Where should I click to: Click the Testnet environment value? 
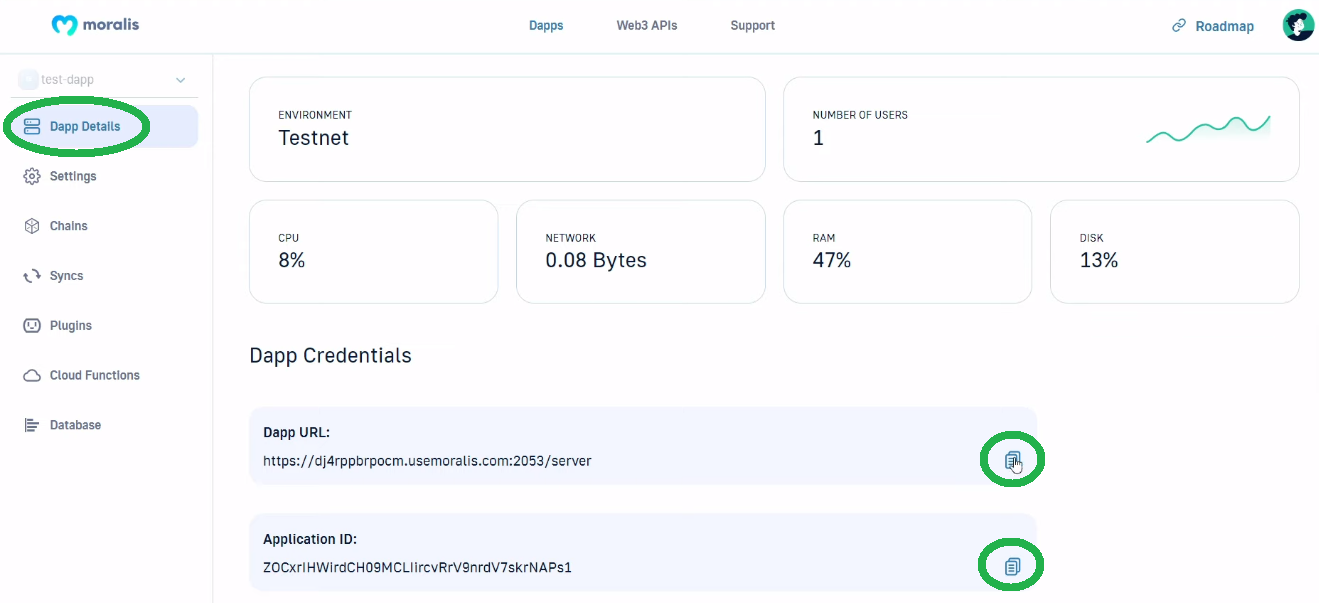(313, 138)
